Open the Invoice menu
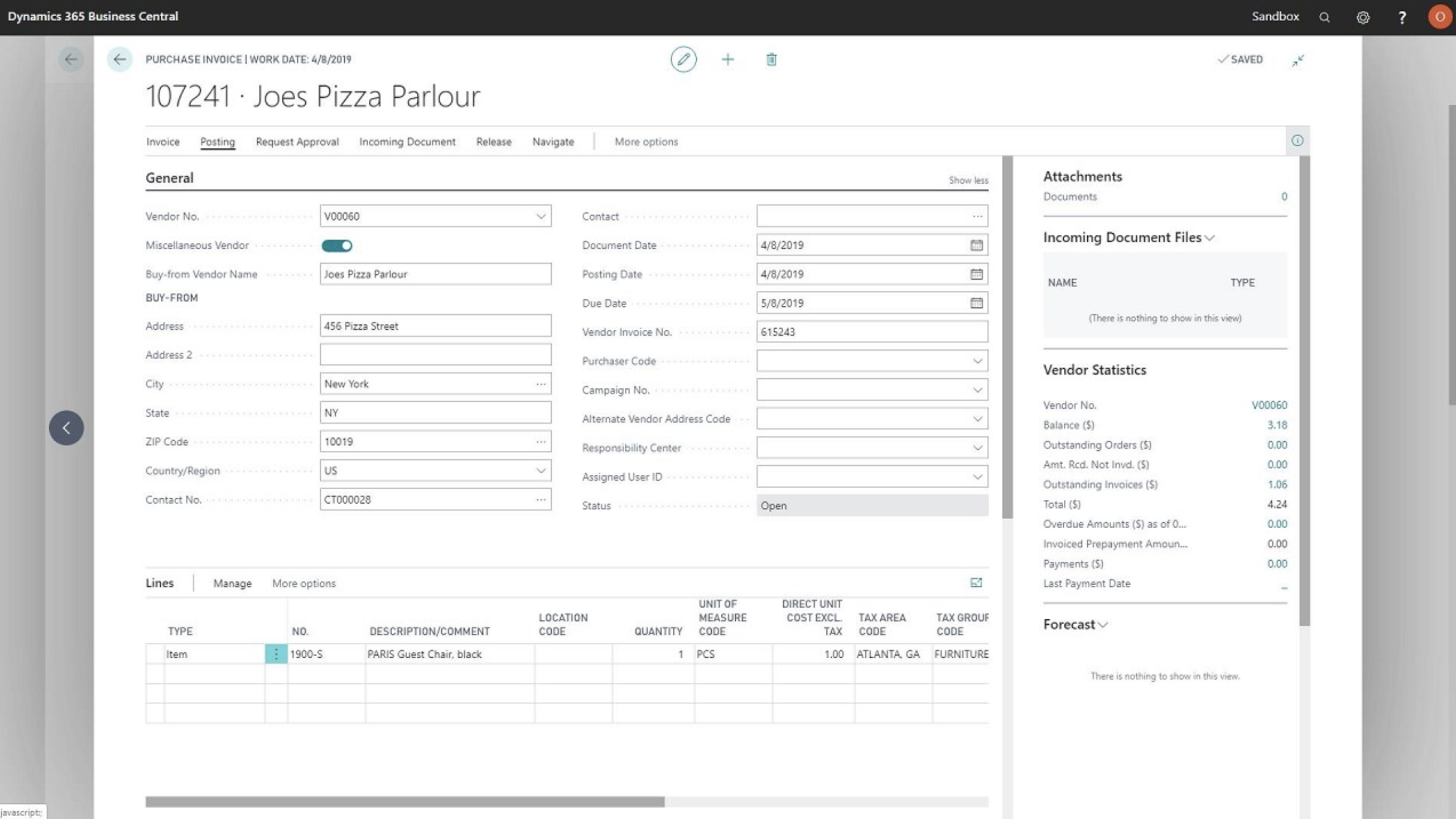1456x819 pixels. pyautogui.click(x=163, y=142)
